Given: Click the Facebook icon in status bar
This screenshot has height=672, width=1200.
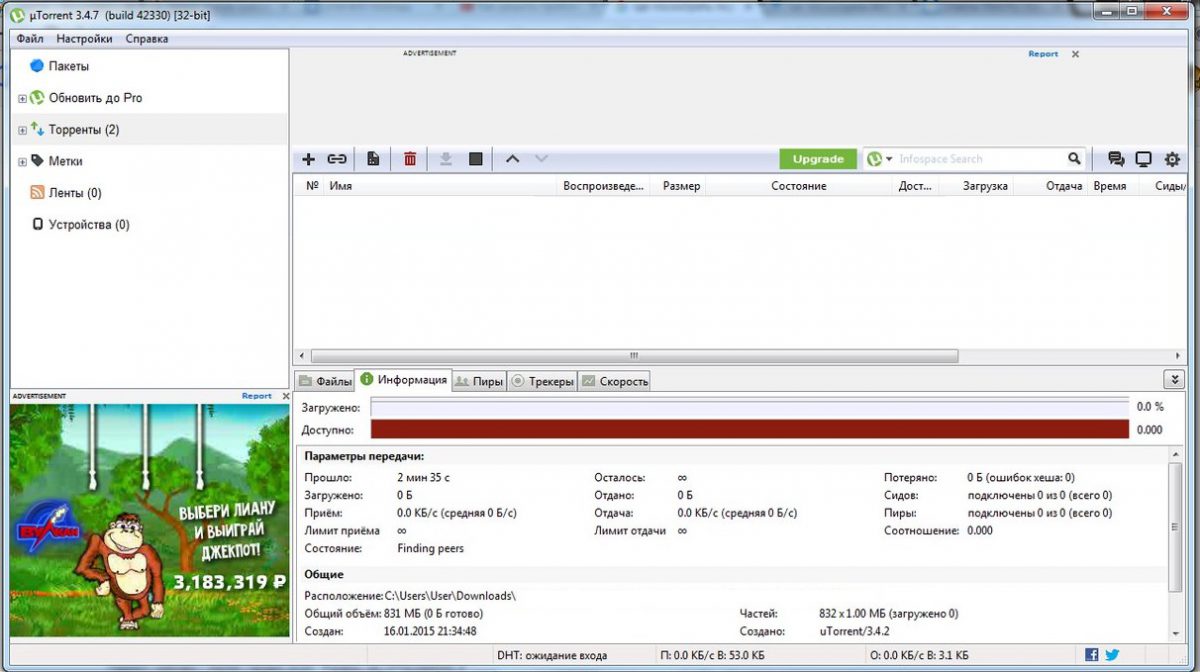Looking at the screenshot, I should point(1091,655).
